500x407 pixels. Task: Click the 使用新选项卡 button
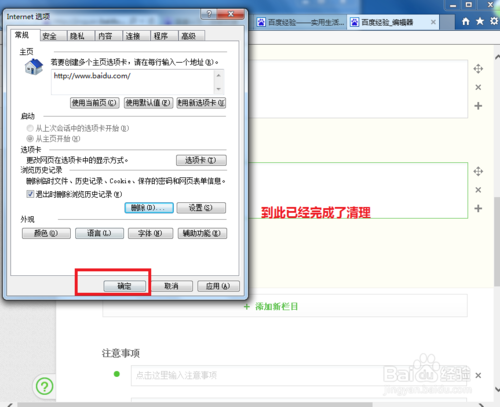click(x=201, y=103)
